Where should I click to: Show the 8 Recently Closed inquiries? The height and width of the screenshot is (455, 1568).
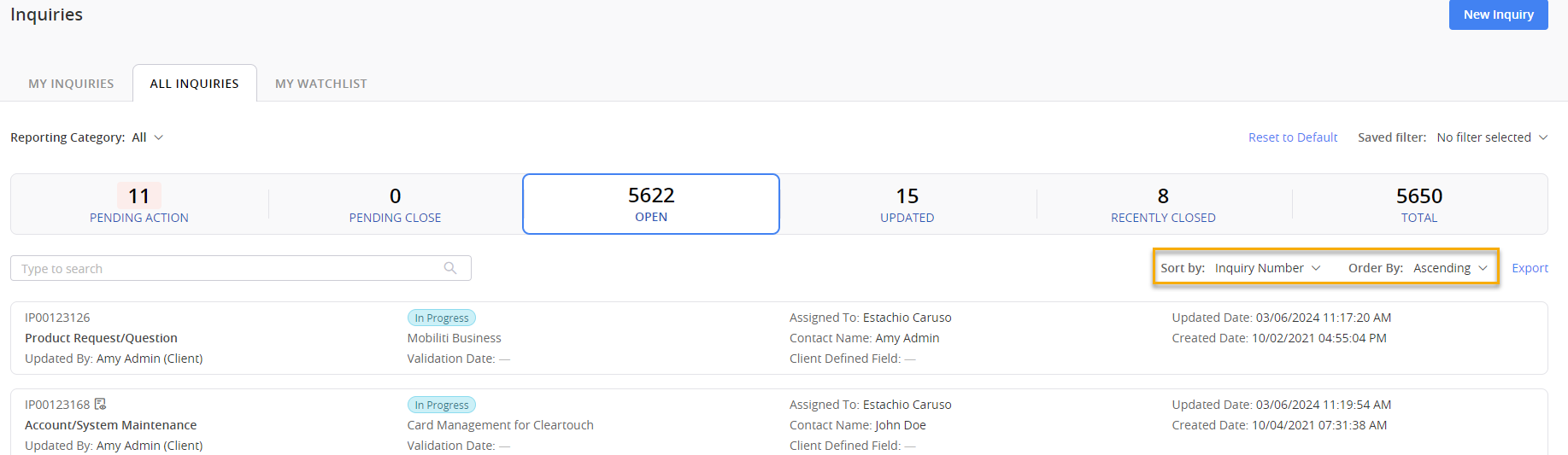[x=1163, y=204]
